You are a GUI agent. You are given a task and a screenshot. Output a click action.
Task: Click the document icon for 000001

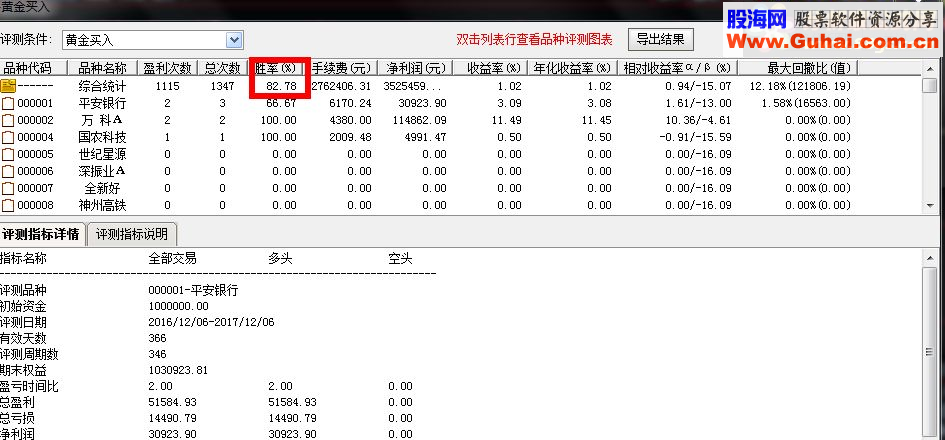click(x=8, y=103)
